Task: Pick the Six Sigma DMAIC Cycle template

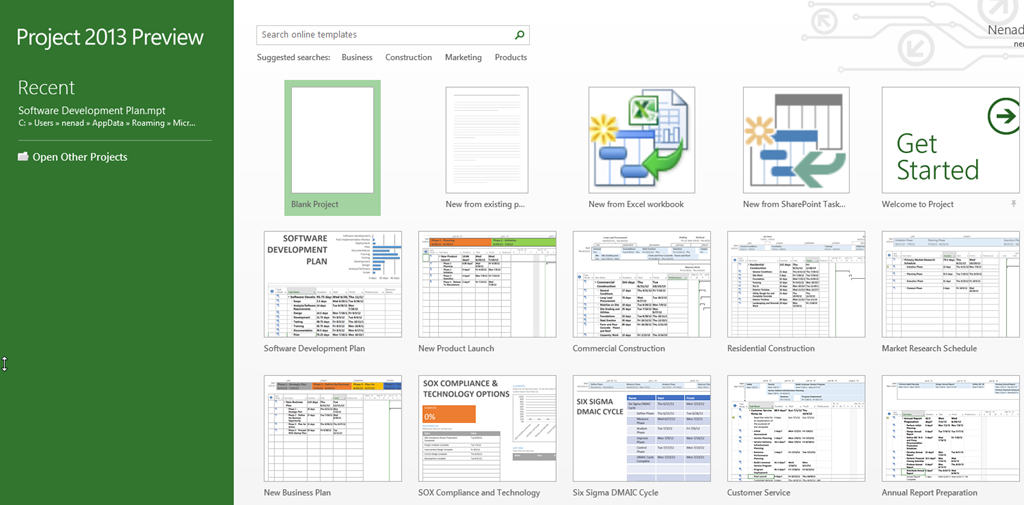Action: [x=641, y=428]
